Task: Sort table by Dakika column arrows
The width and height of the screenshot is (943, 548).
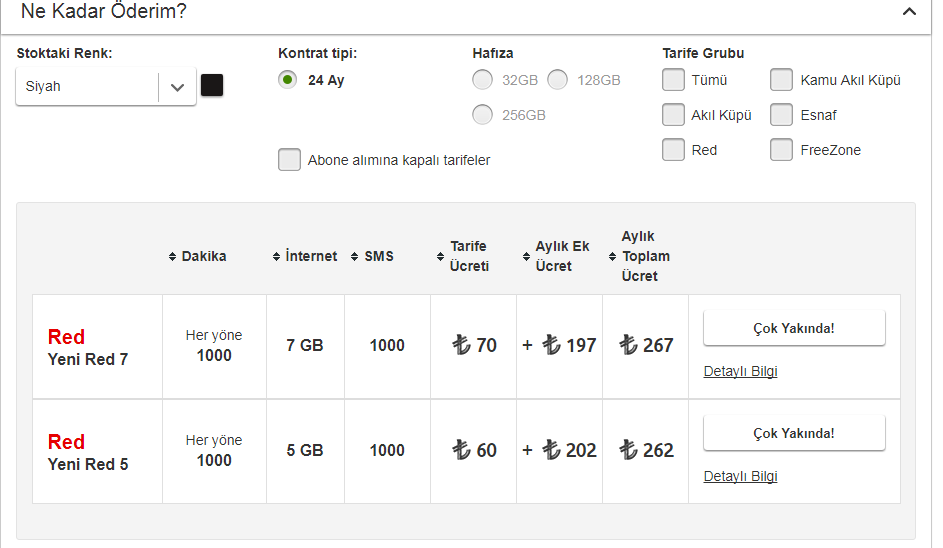Action: point(172,257)
